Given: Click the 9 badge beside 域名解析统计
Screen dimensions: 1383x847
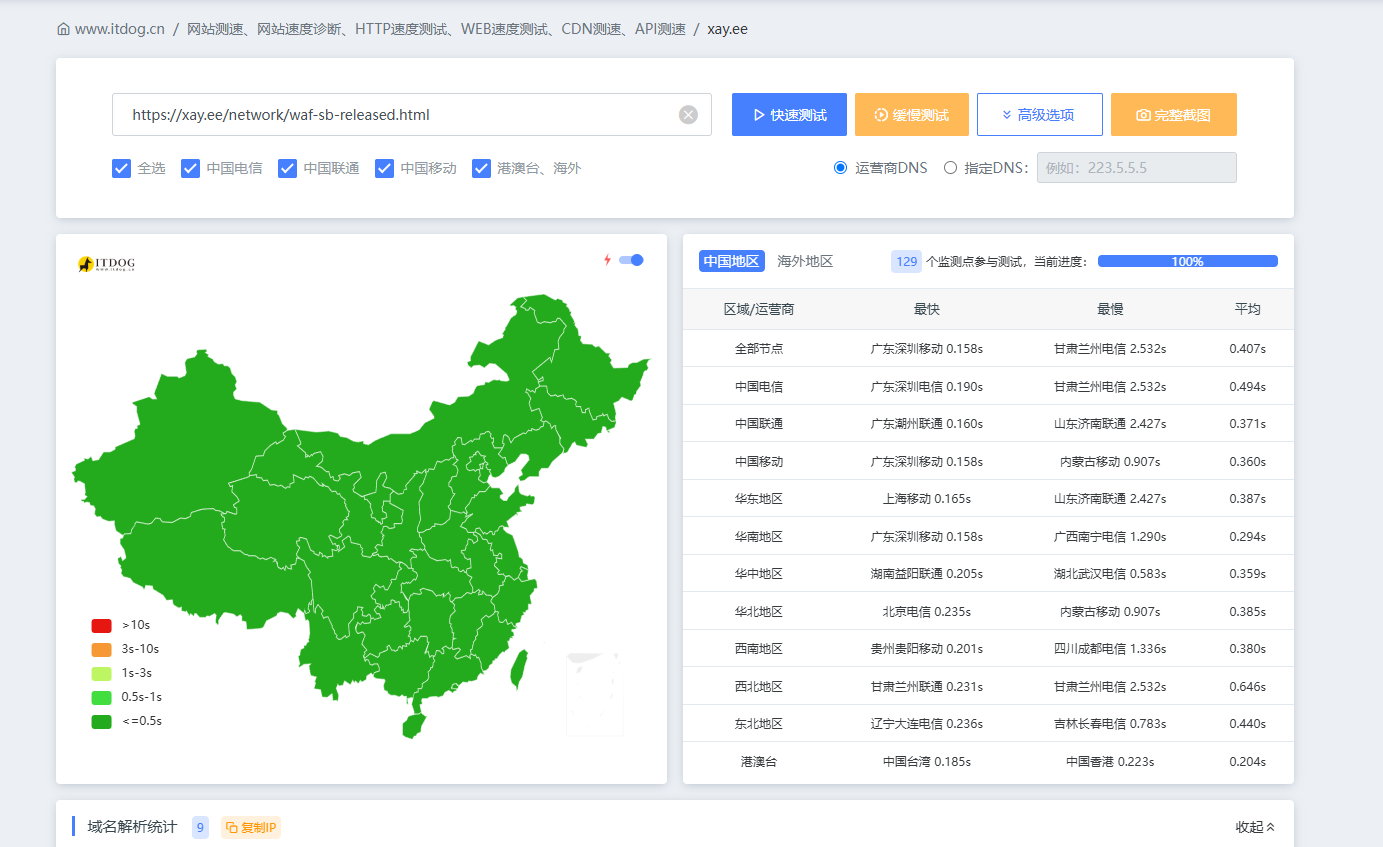Looking at the screenshot, I should point(201,828).
